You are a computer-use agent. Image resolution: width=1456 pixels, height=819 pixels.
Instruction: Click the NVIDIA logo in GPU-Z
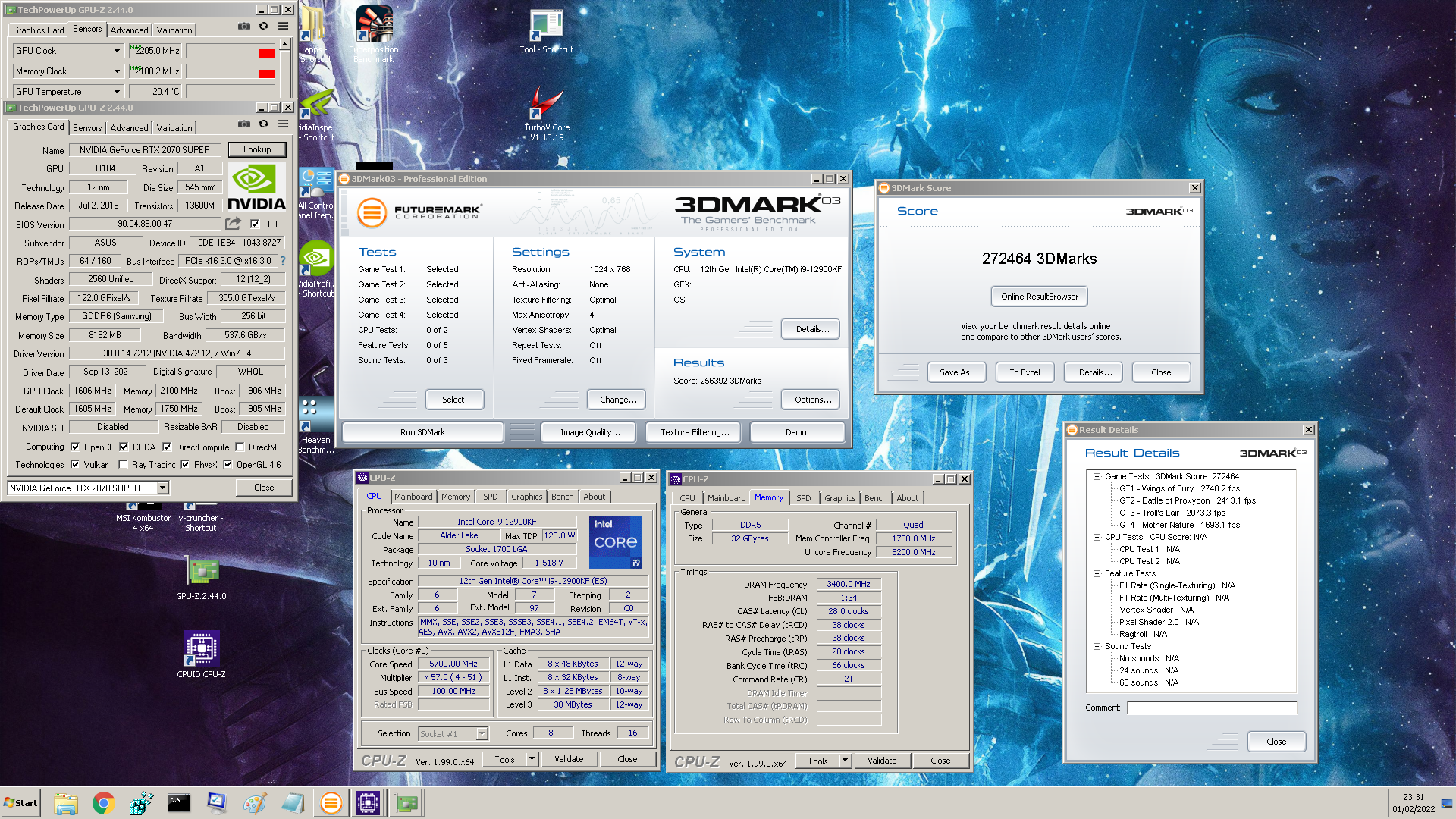[x=256, y=187]
